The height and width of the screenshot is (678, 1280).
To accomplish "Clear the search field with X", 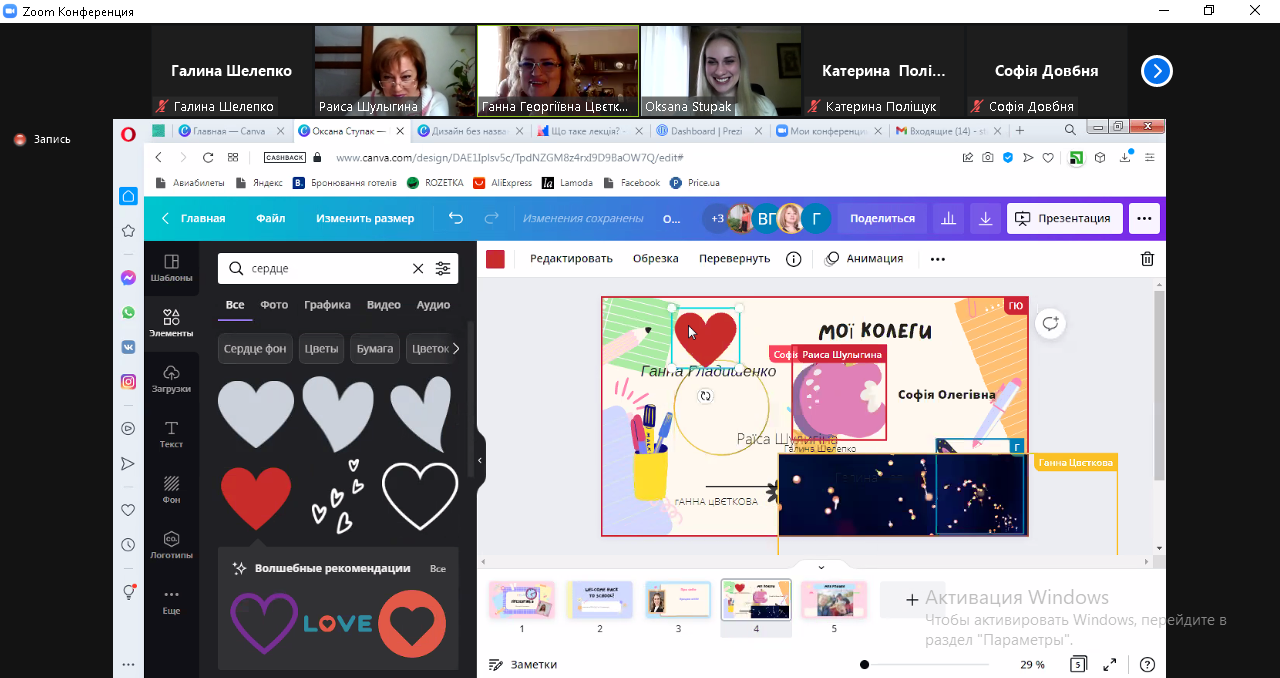I will click(418, 269).
